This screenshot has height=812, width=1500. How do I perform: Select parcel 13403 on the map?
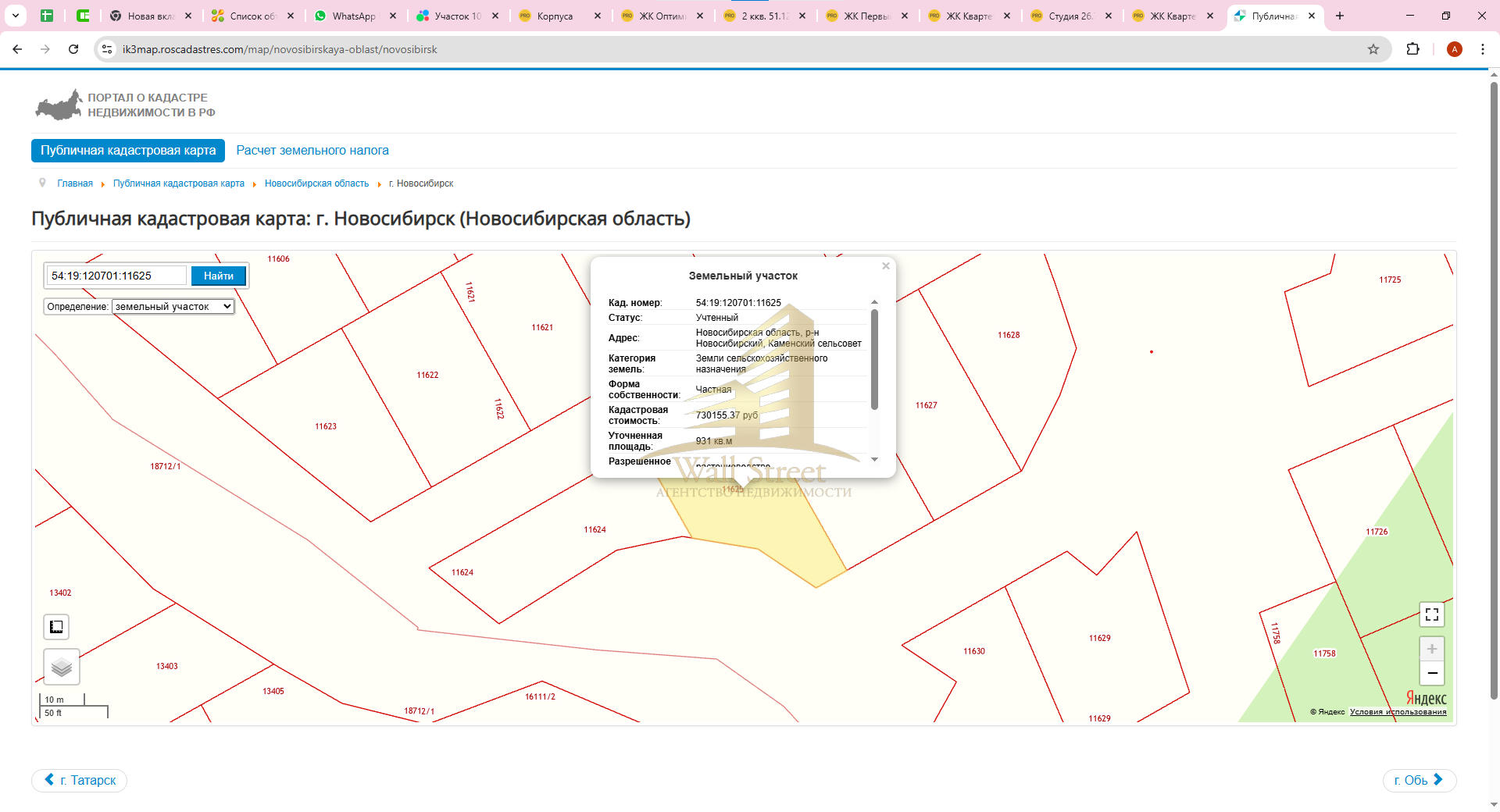(x=167, y=666)
